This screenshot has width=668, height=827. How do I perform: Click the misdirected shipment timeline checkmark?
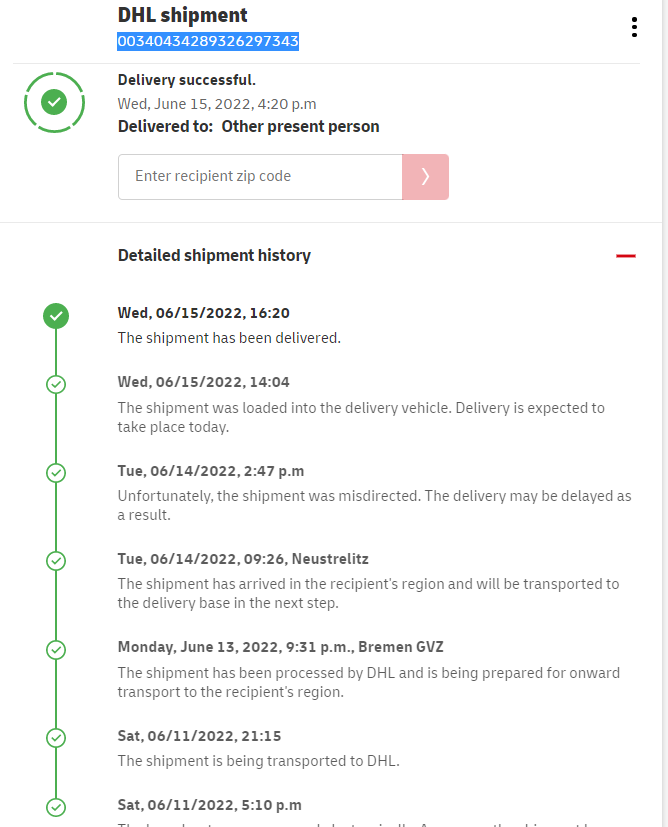(x=56, y=472)
